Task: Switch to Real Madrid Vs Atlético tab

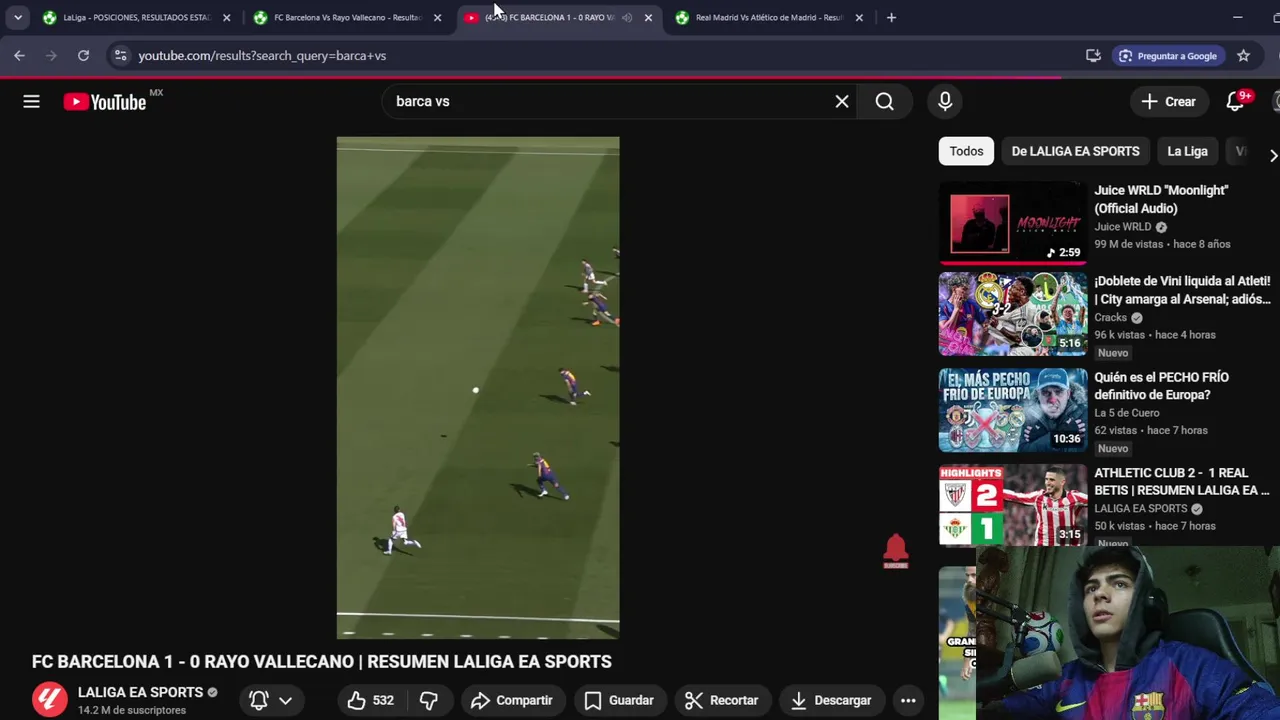Action: click(769, 17)
